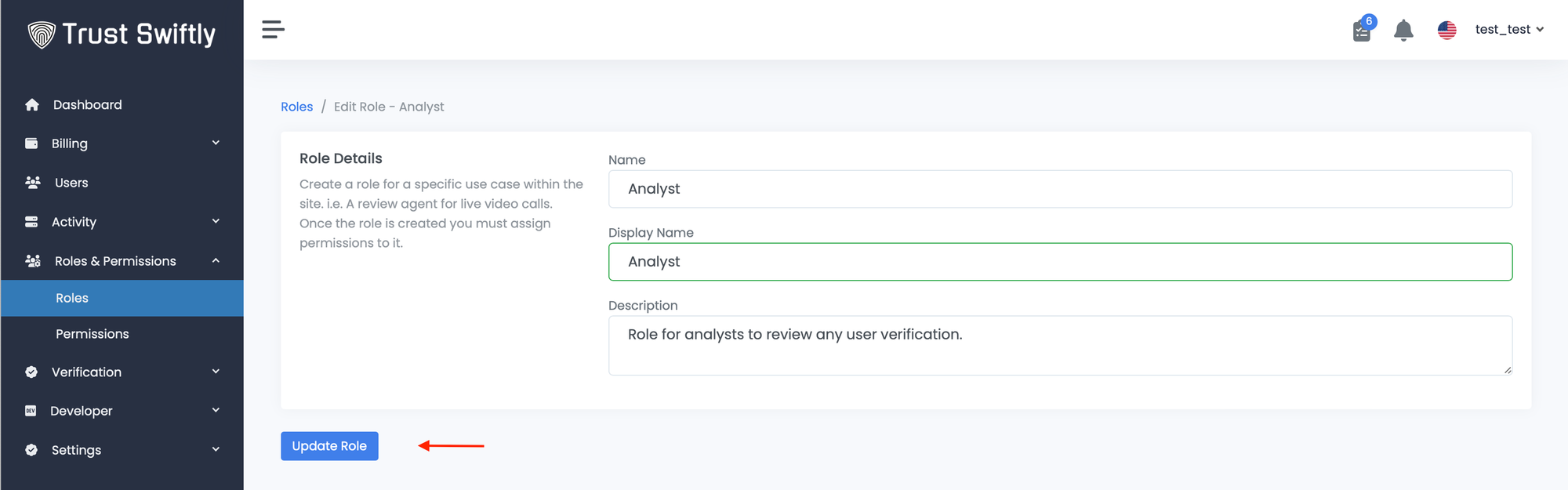
Task: Select the Roles sidebar item
Action: click(72, 298)
